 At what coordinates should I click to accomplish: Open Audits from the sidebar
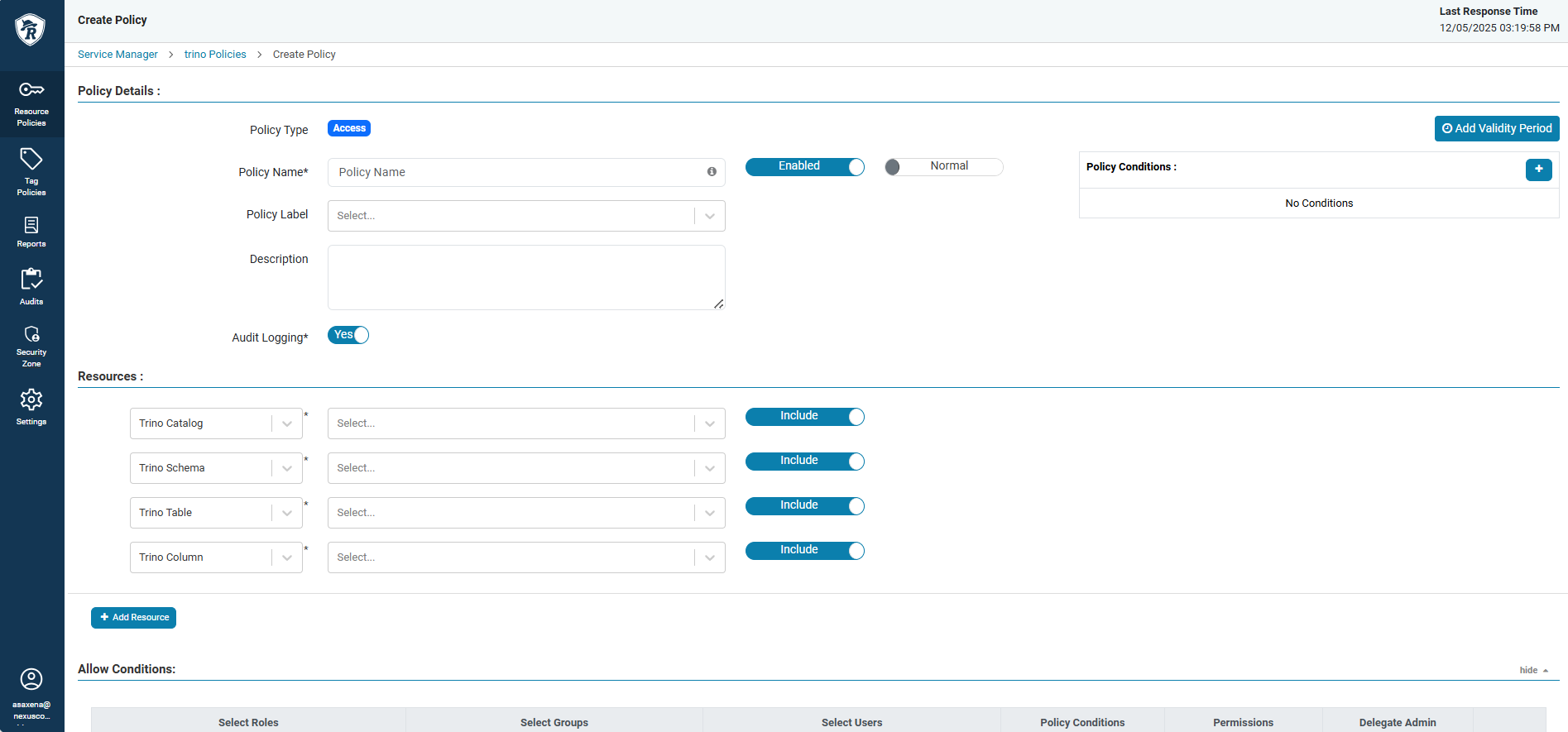[31, 287]
